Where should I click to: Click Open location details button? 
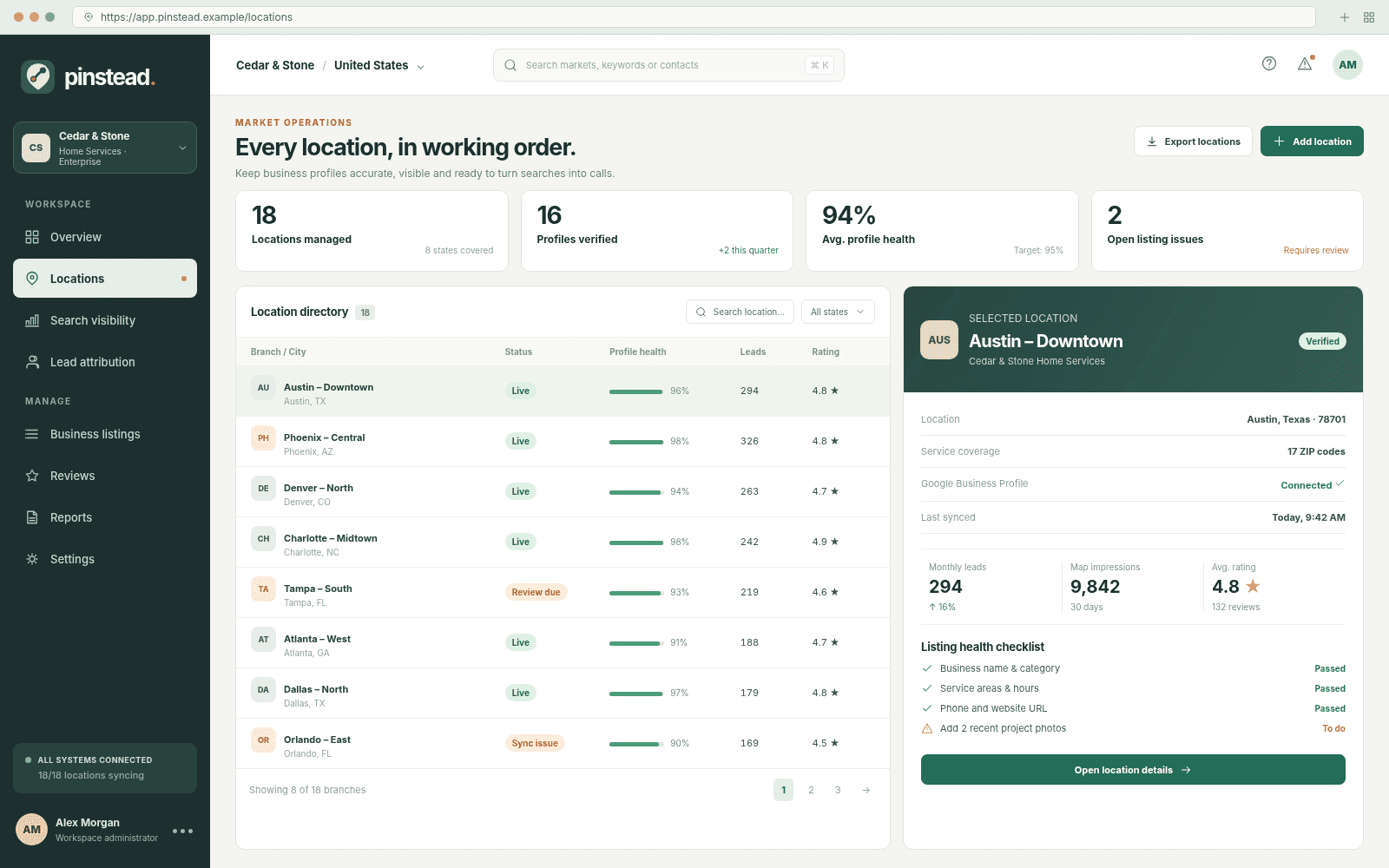coord(1133,770)
